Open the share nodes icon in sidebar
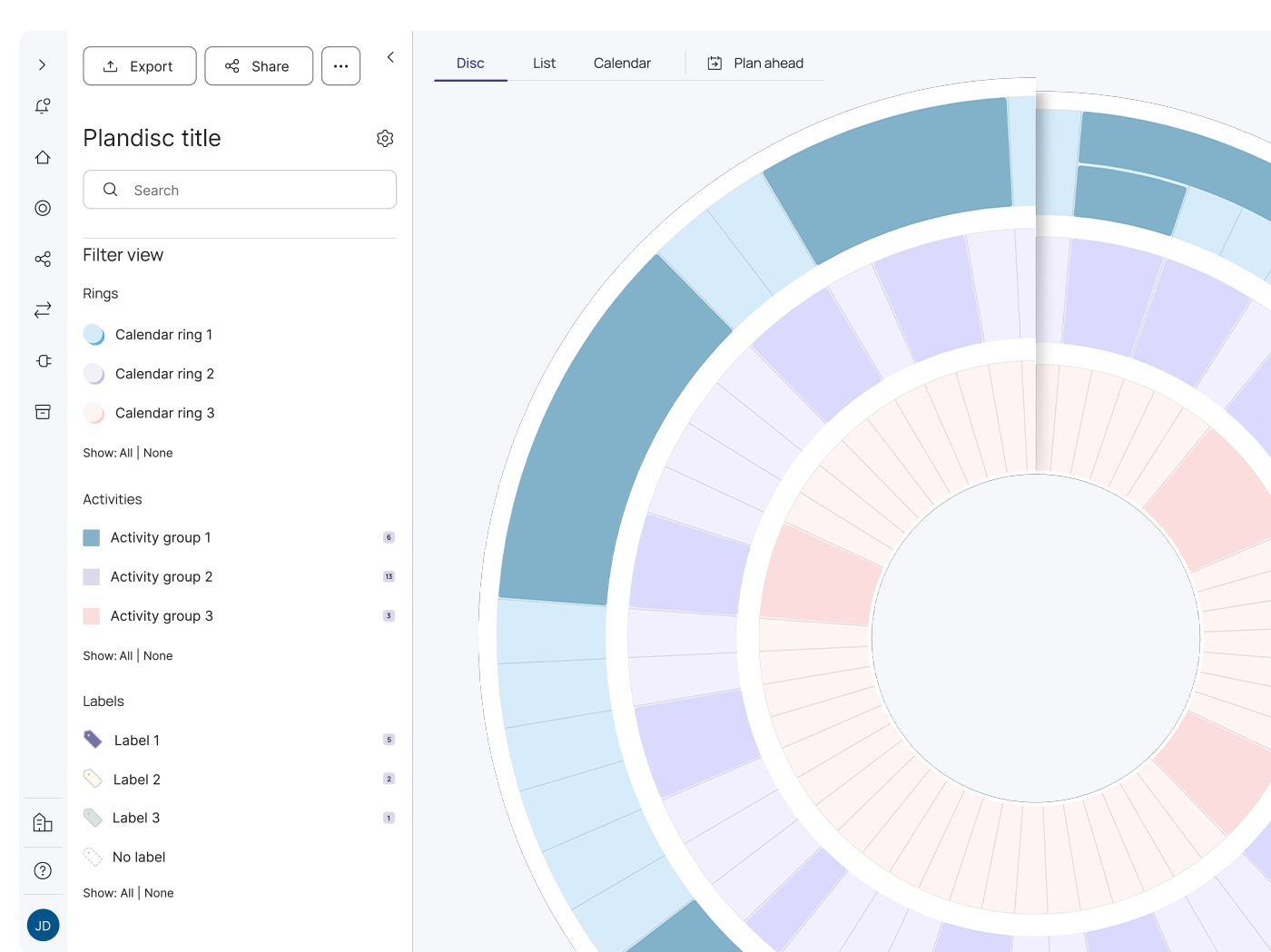1271x952 pixels. tap(43, 260)
